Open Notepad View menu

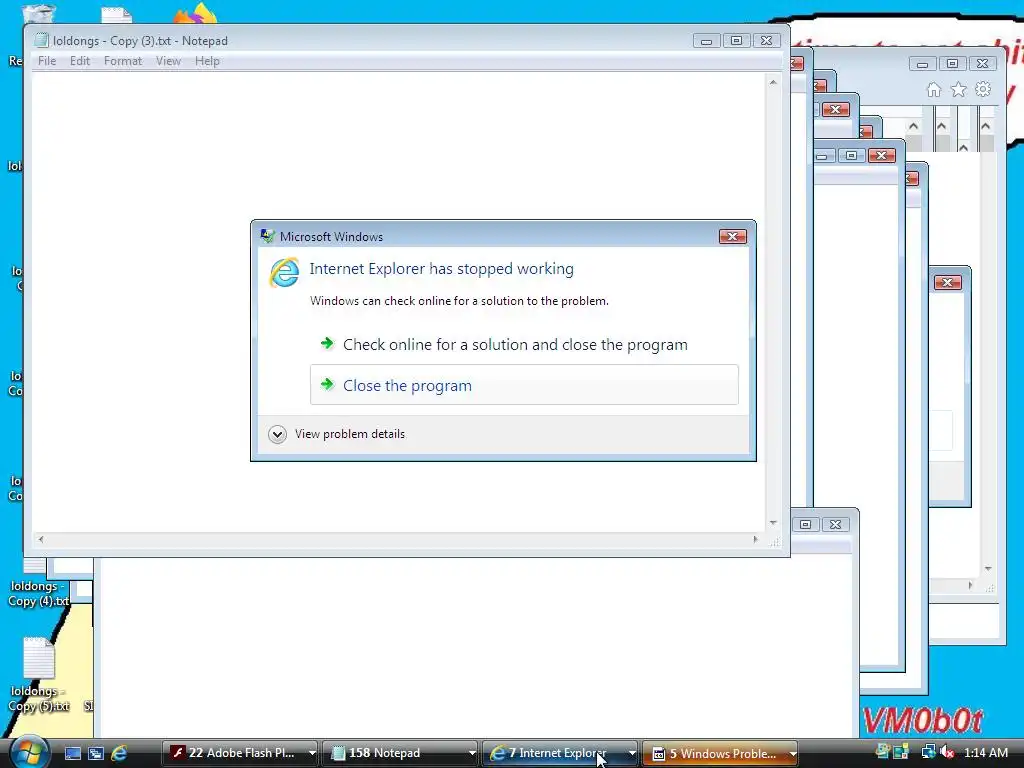pyautogui.click(x=168, y=61)
